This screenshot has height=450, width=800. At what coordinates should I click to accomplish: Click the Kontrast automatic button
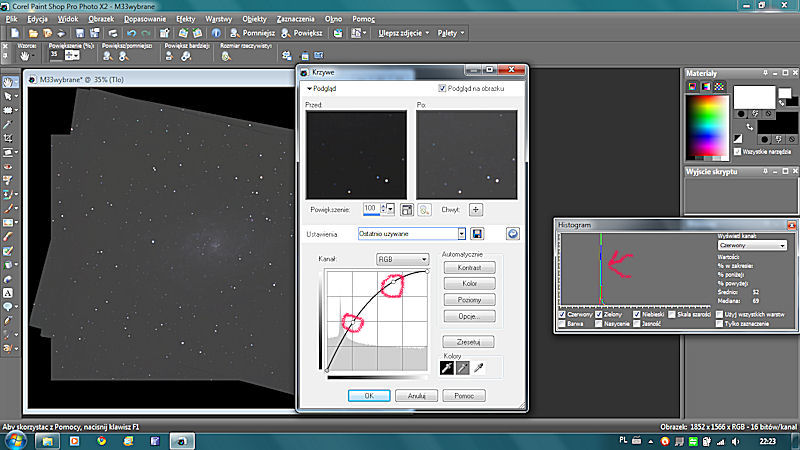click(469, 267)
